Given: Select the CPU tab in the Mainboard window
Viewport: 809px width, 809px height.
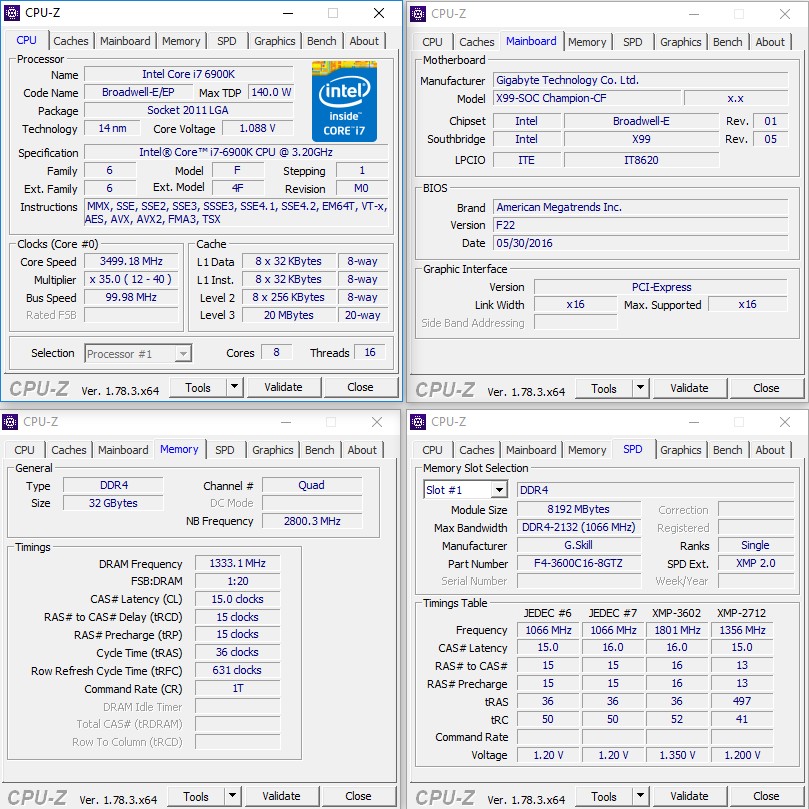Looking at the screenshot, I should point(432,42).
